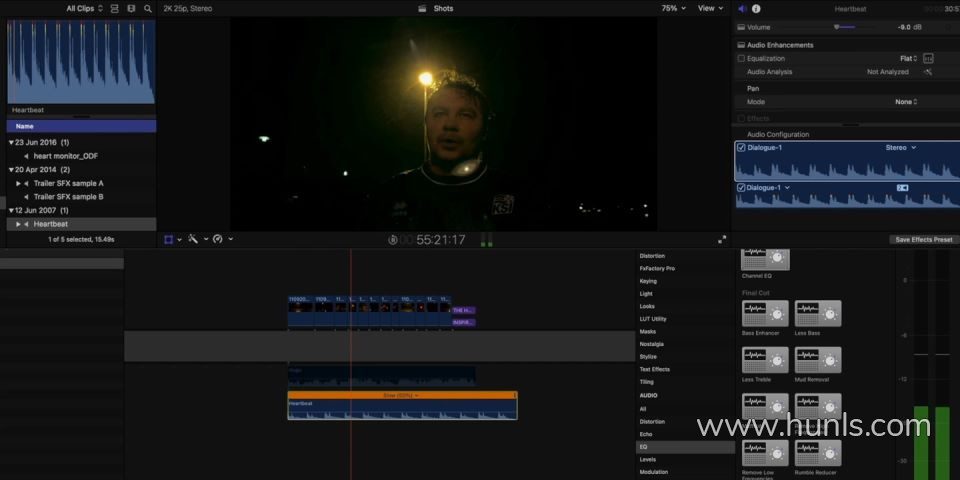Open the Flat equalization preset dropdown
This screenshot has width=960, height=480.
909,59
